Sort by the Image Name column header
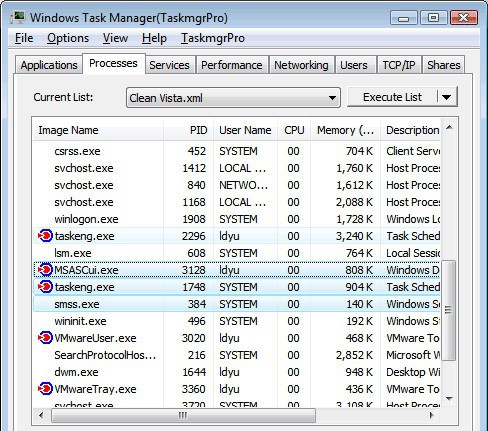Screen dimensions: 488x431 coord(98,130)
